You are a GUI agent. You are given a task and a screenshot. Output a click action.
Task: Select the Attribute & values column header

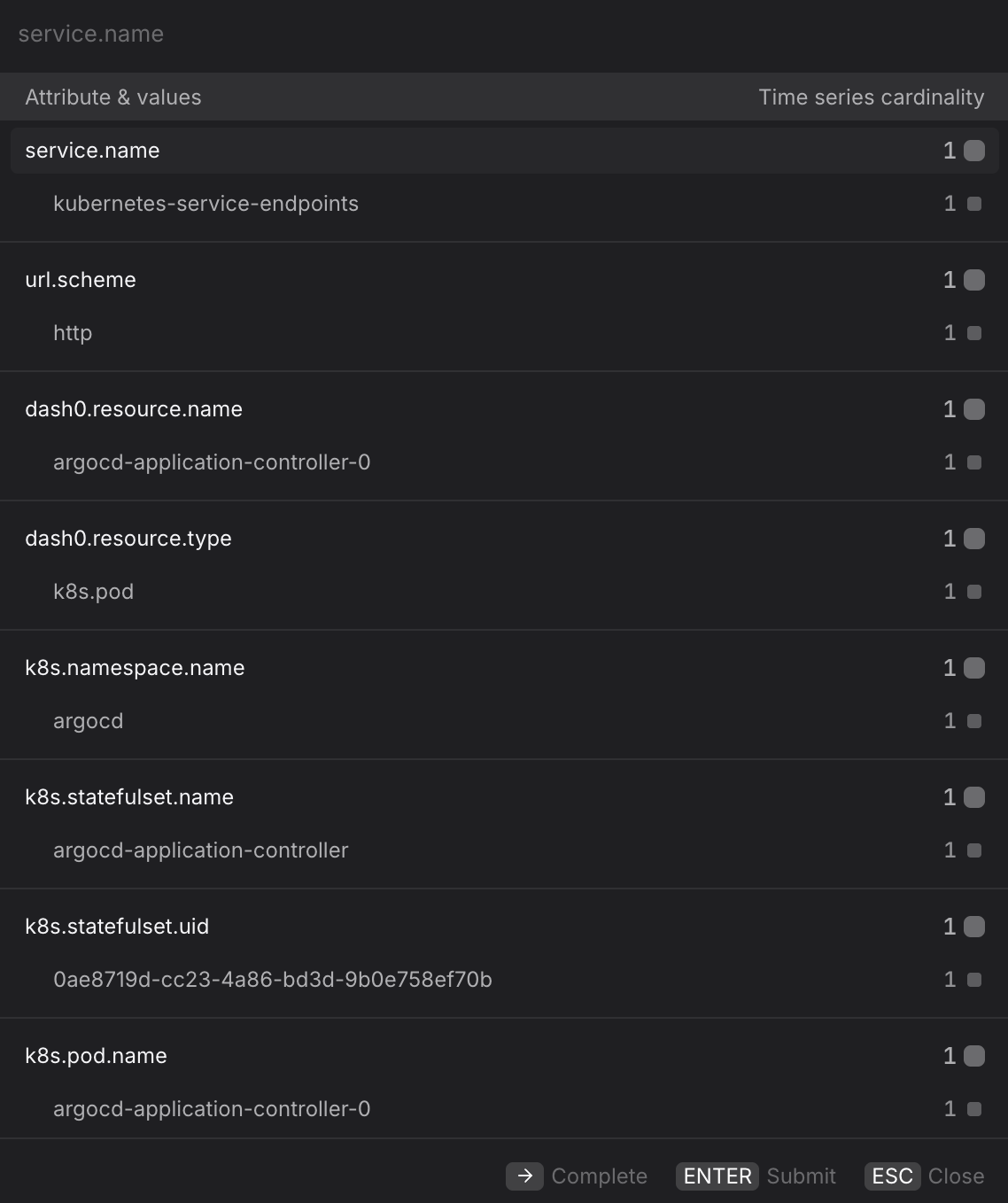click(113, 97)
